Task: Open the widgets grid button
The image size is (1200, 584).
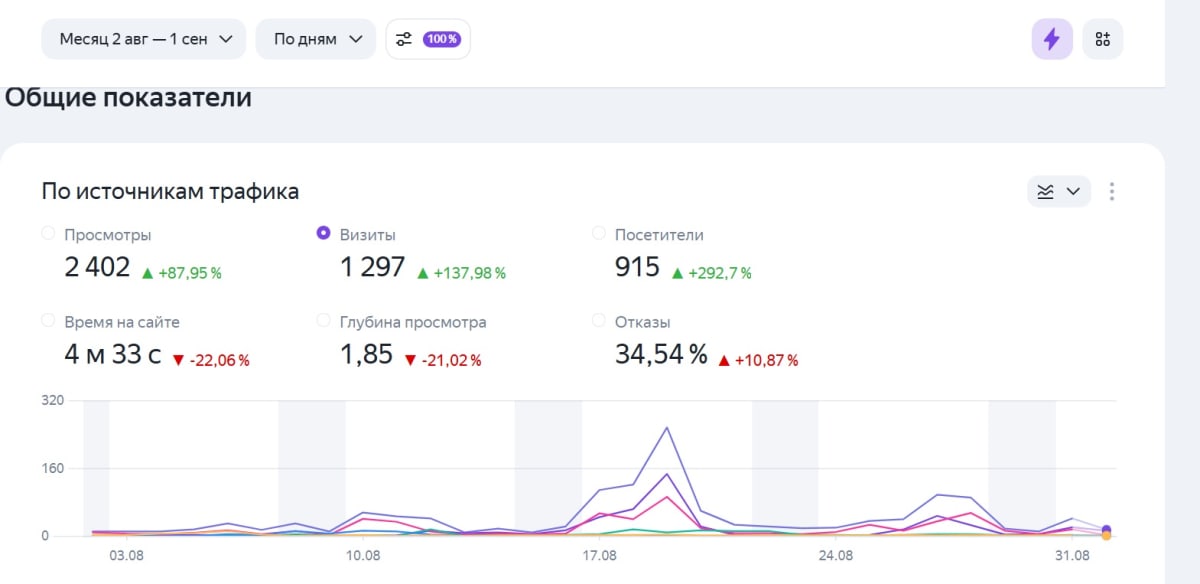Action: tap(1103, 40)
